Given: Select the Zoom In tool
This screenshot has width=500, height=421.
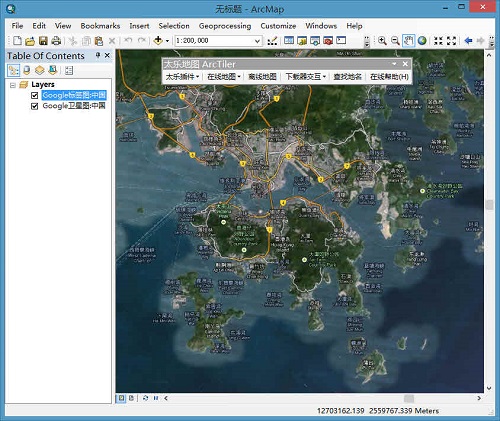Looking at the screenshot, I should pos(382,41).
